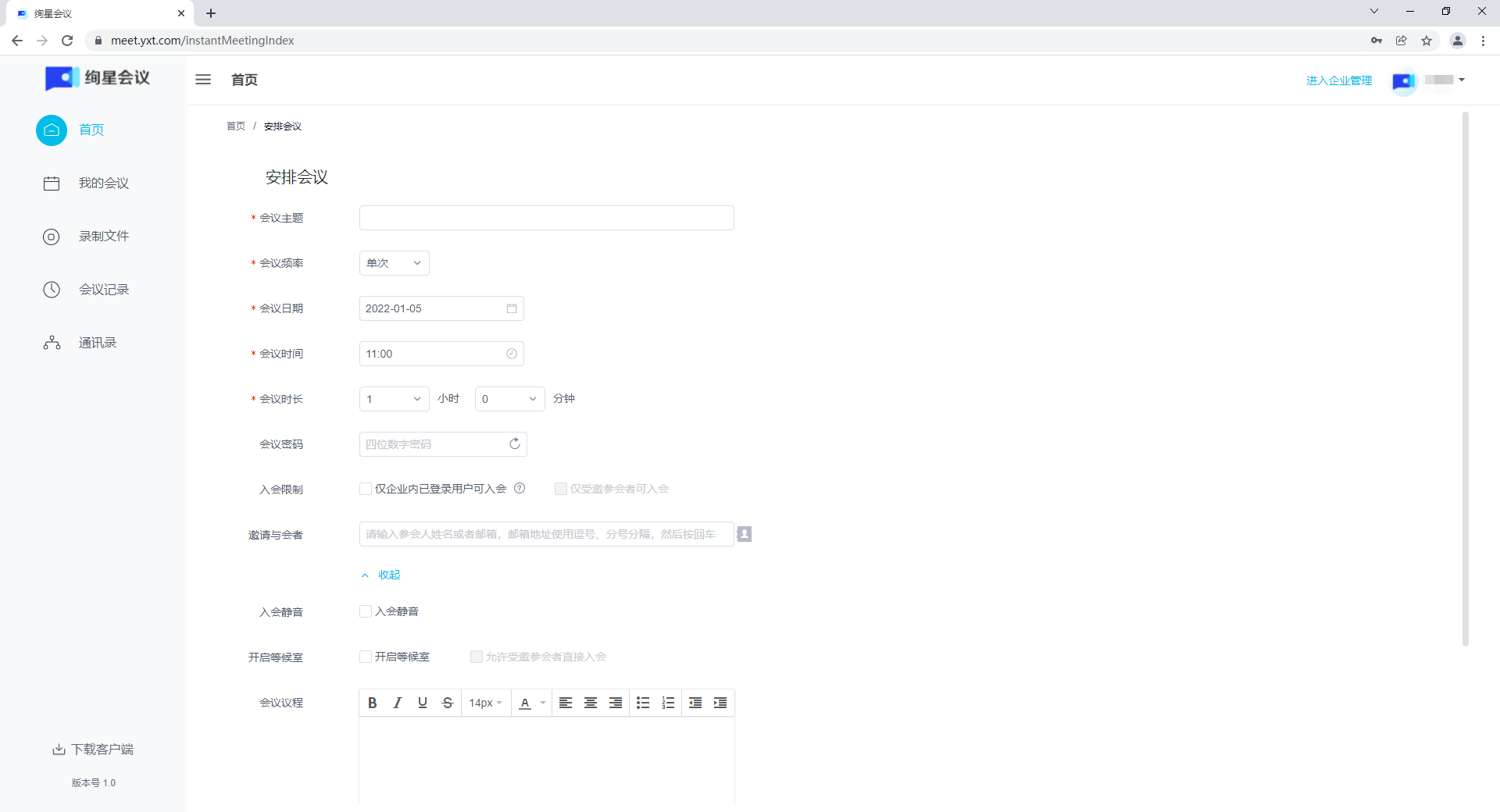Click the page vertical scrollbar
Screen dimensions: 1500x812
click(1466, 379)
